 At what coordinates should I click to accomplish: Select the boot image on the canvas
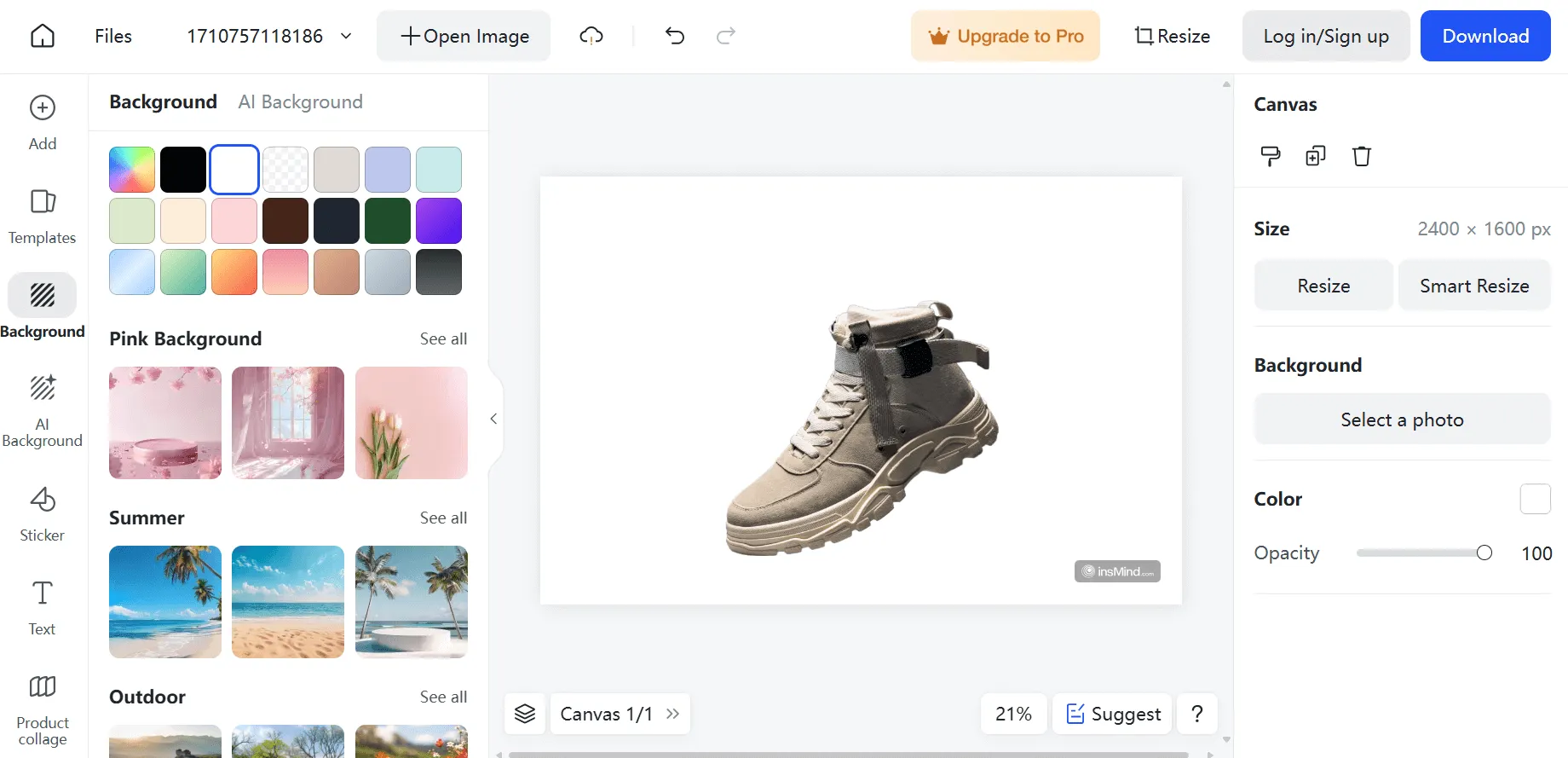861,426
